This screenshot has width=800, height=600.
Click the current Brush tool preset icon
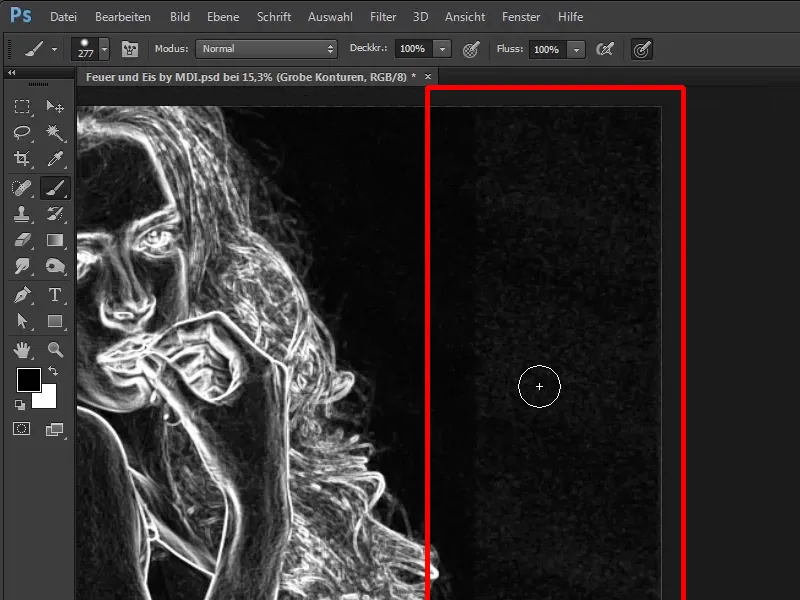(34, 49)
